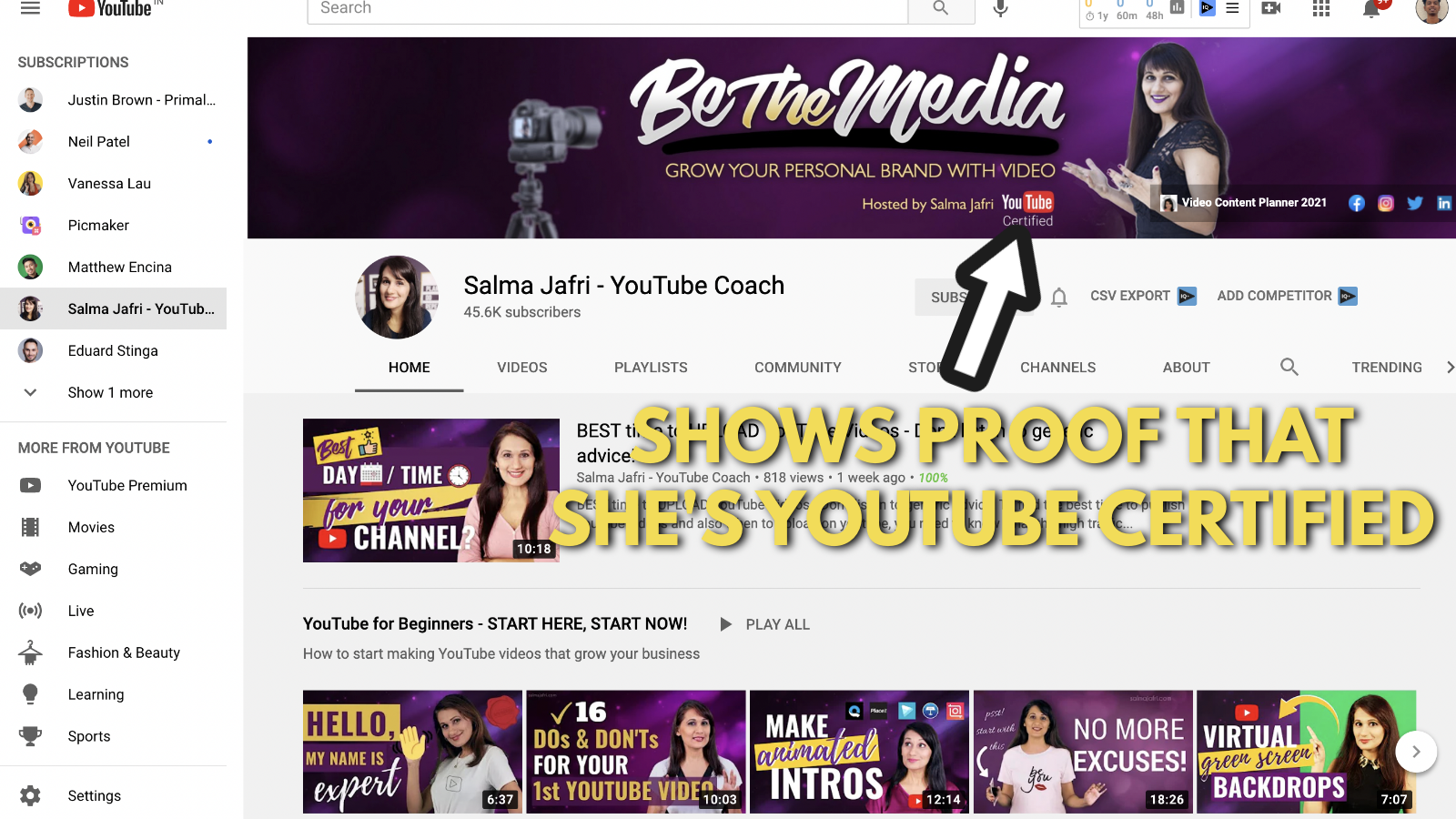Open the account avatar menu

pyautogui.click(x=1432, y=9)
